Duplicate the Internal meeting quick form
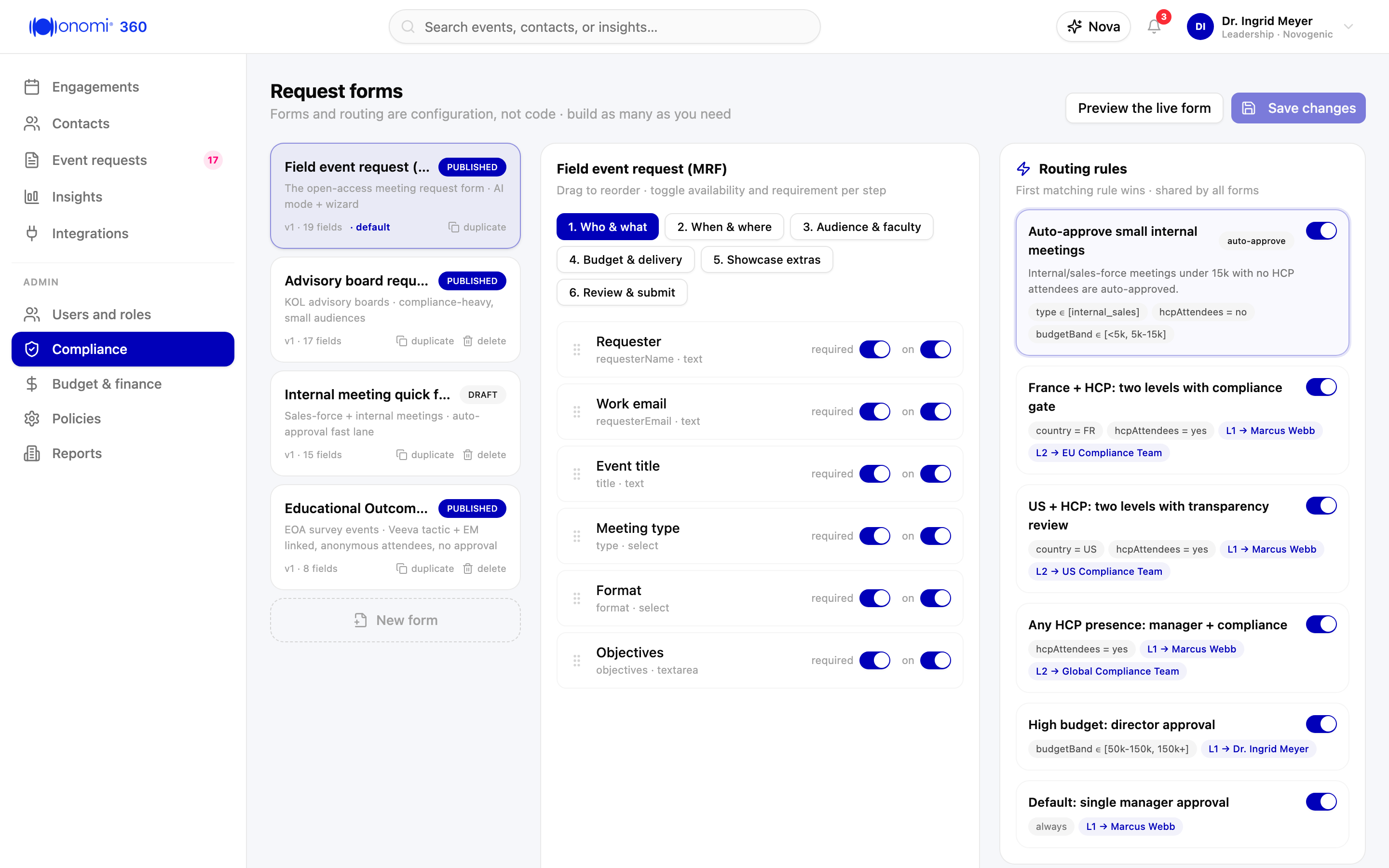1389x868 pixels. coord(425,455)
